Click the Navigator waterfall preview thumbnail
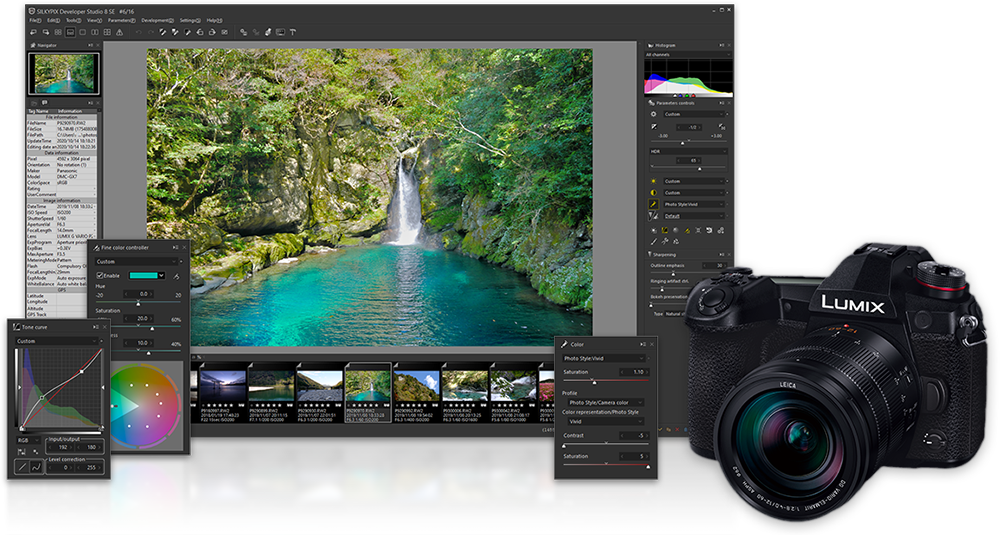1000x535 pixels. (64, 73)
